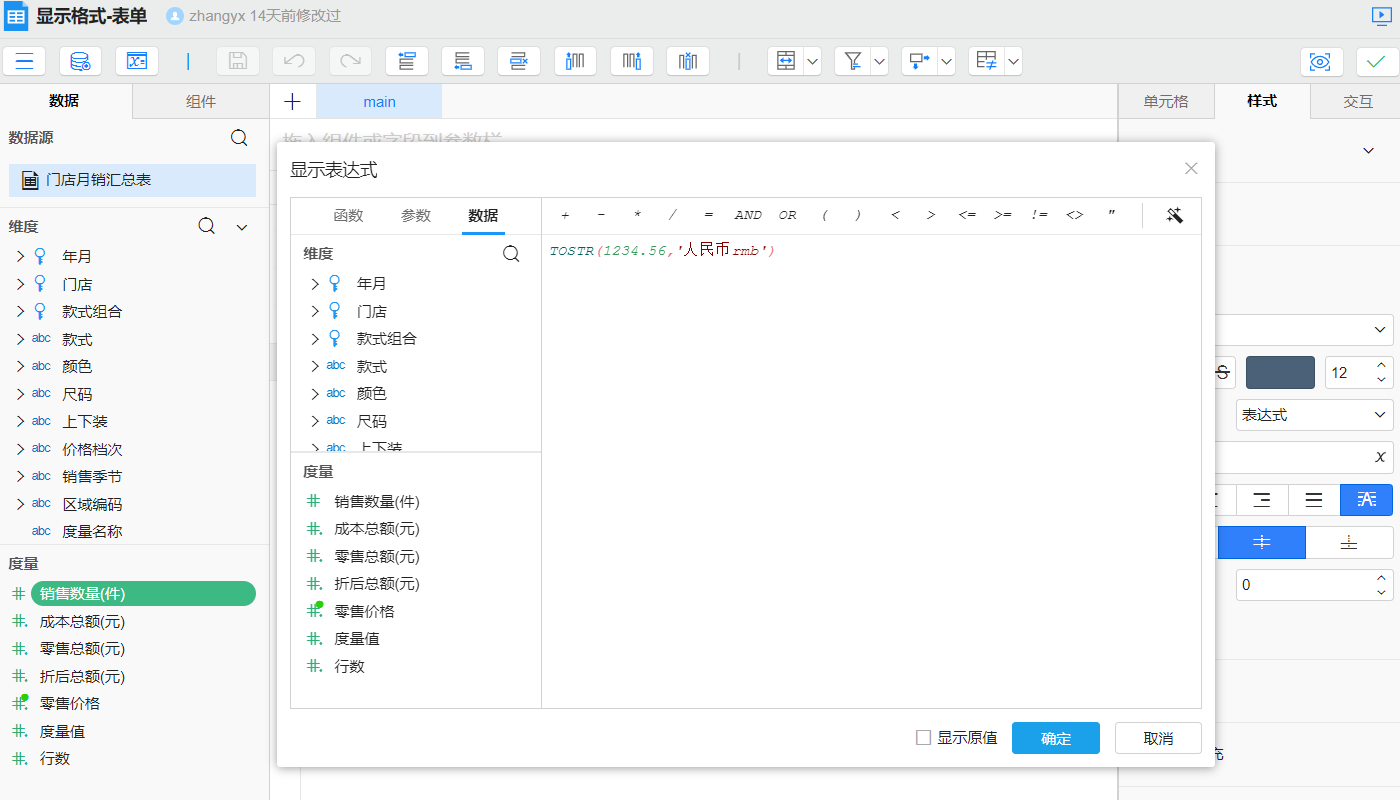
Task: Expand the 款式组合 dimension in the dialog
Action: (x=313, y=338)
